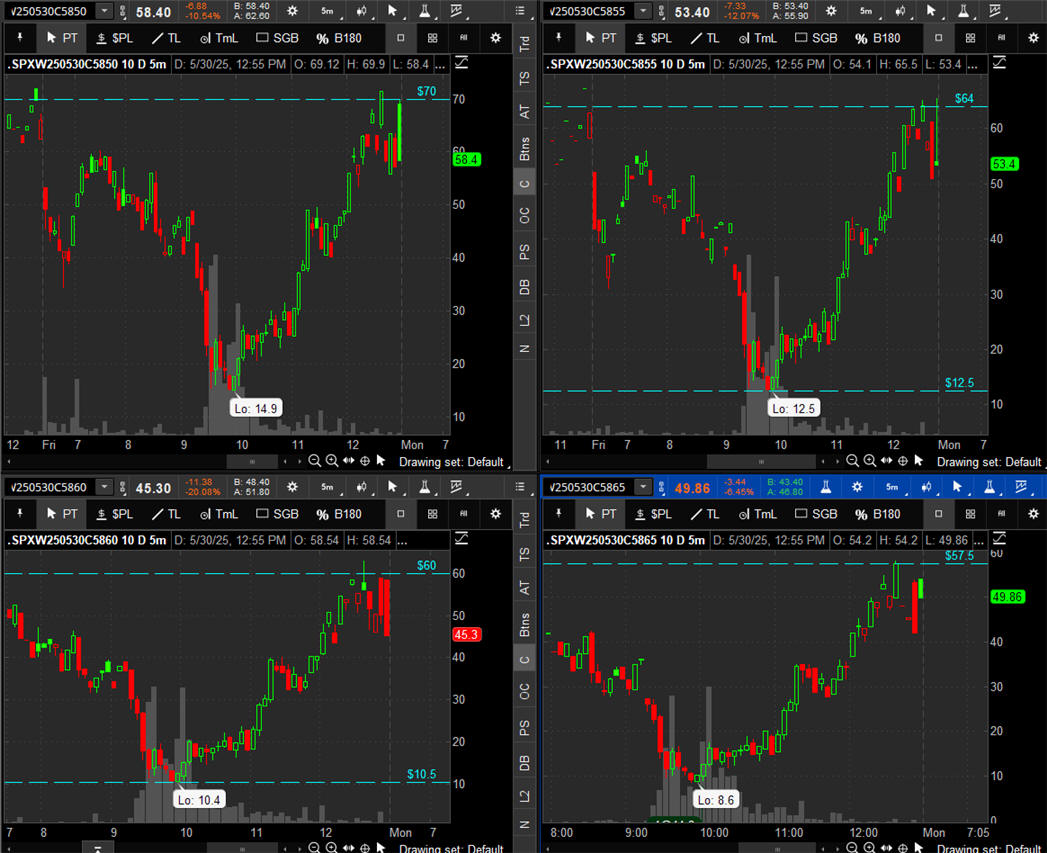Open chart settings gear for C5865 chart
The width and height of the screenshot is (1047, 853).
point(857,487)
